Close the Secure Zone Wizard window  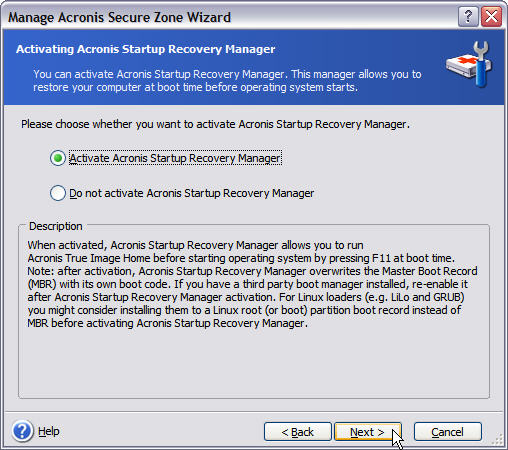tap(491, 16)
